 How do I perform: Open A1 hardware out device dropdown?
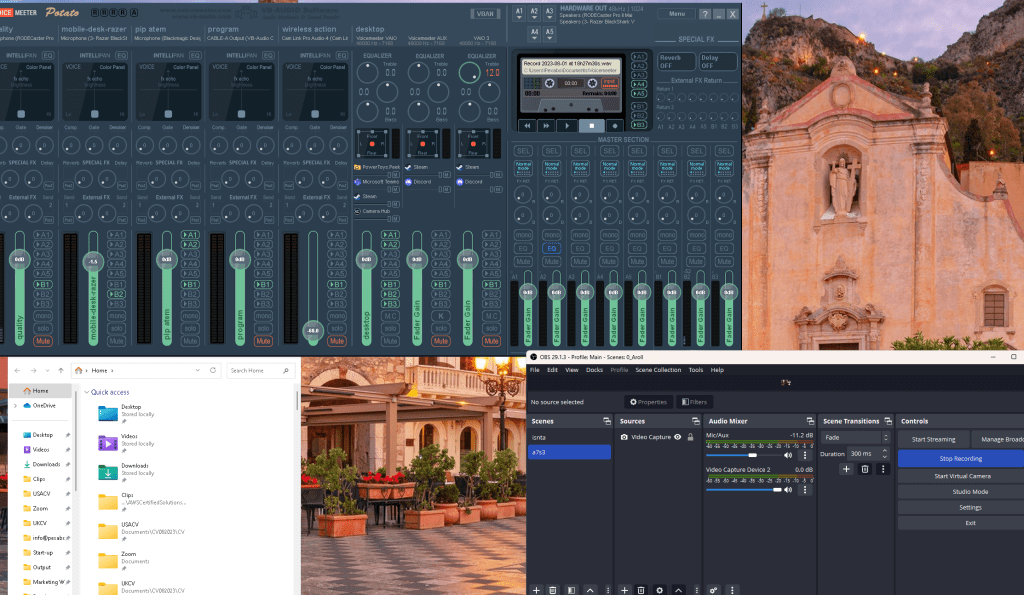click(519, 14)
